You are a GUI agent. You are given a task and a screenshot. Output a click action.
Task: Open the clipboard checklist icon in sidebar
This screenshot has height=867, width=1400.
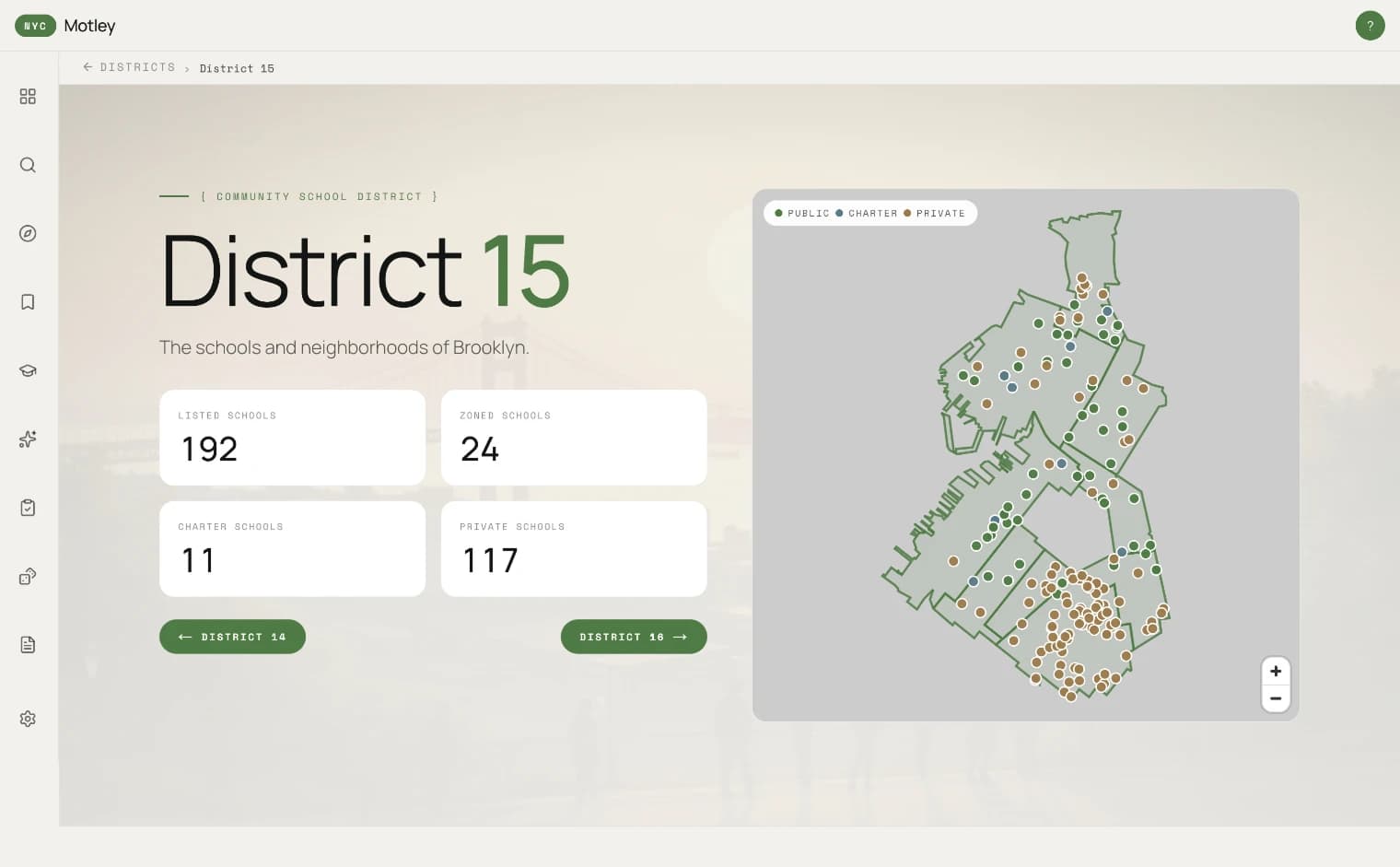coord(28,508)
